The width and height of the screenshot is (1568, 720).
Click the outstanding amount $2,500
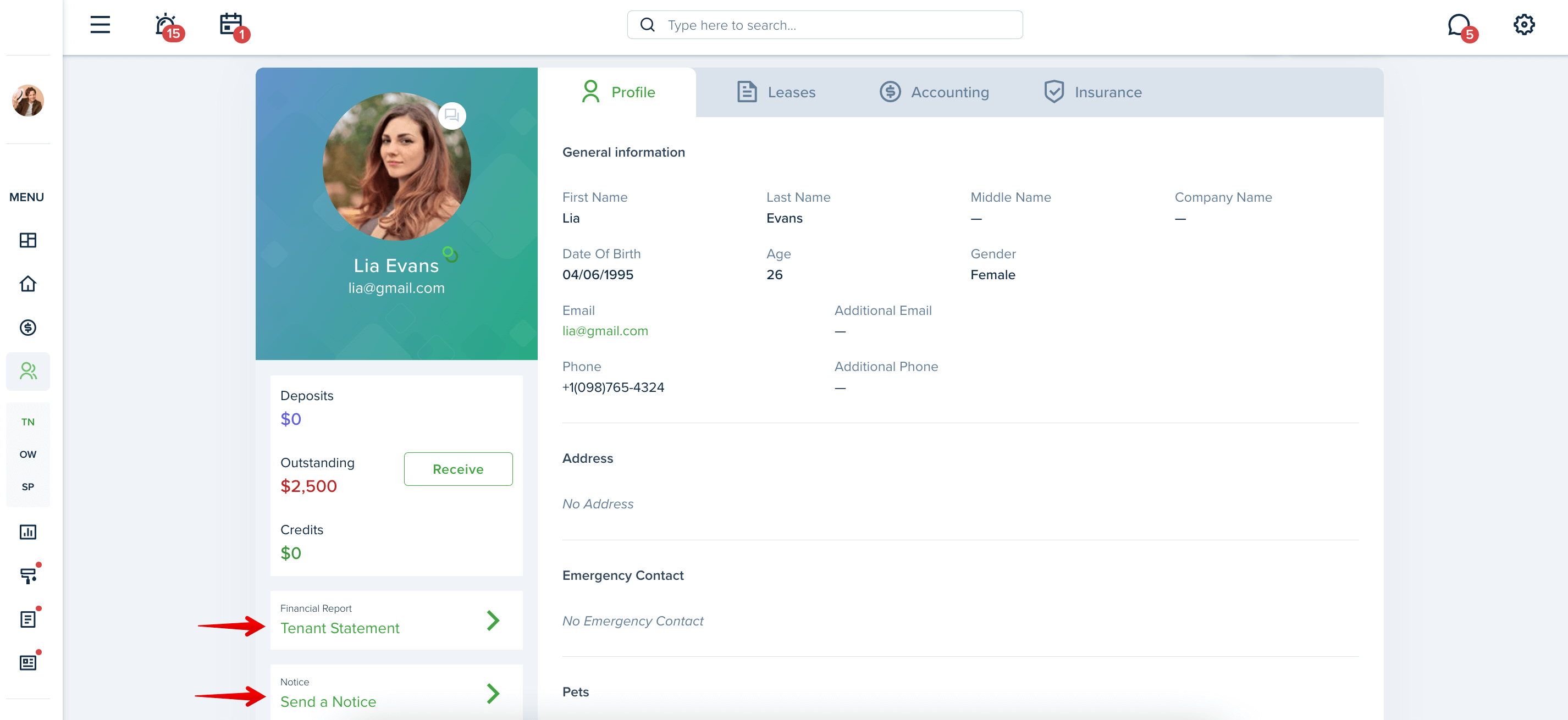click(308, 486)
